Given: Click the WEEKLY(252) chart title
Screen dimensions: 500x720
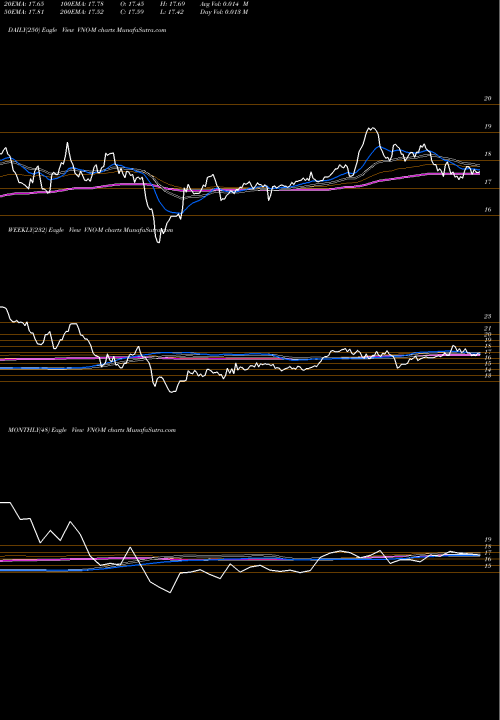Looking at the screenshot, I should (90, 230).
